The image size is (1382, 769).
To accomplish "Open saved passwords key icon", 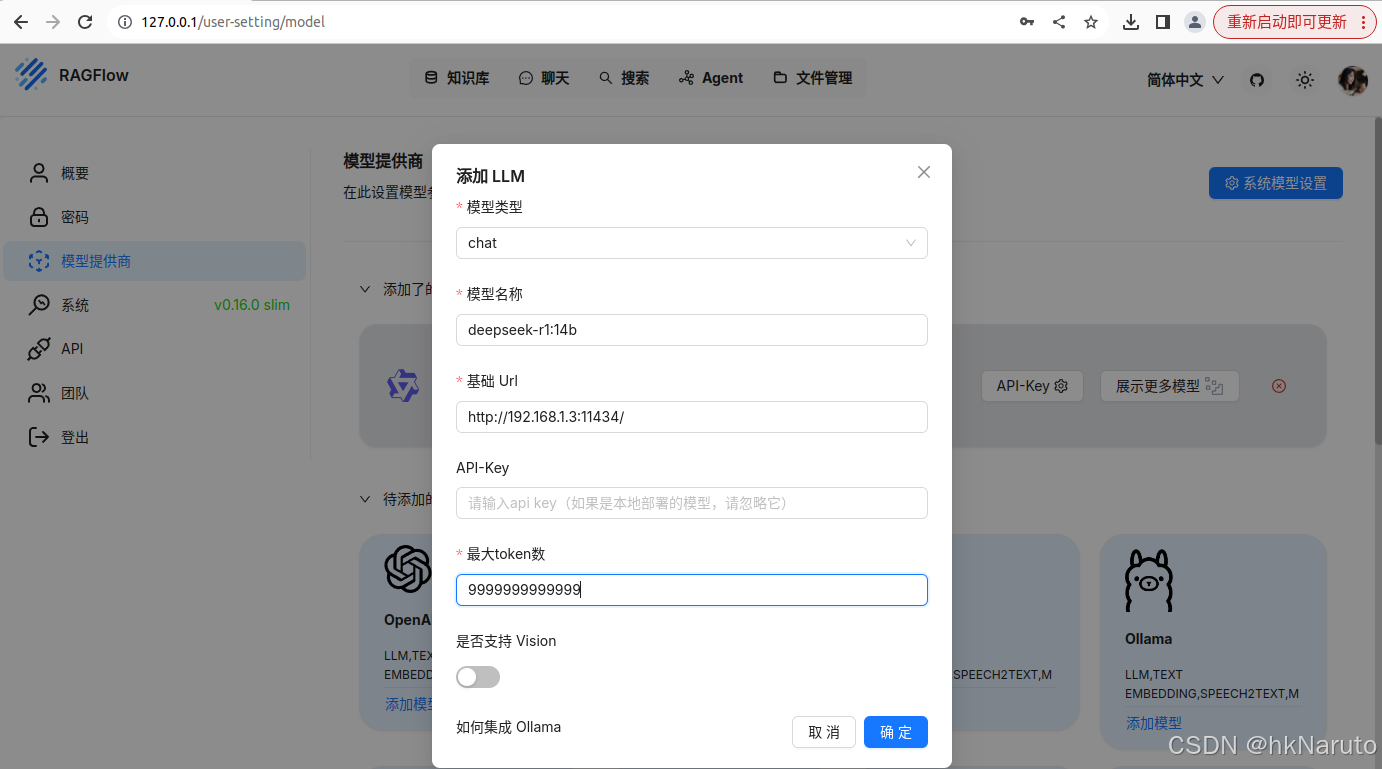I will pos(1027,22).
